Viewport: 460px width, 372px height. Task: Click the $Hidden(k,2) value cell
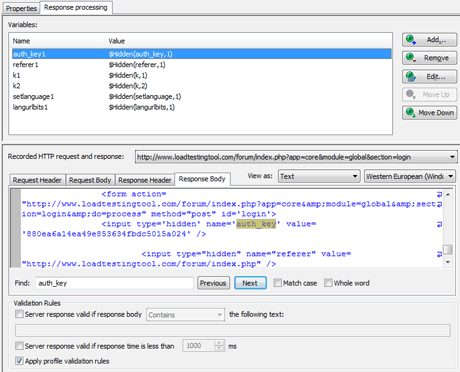point(128,86)
